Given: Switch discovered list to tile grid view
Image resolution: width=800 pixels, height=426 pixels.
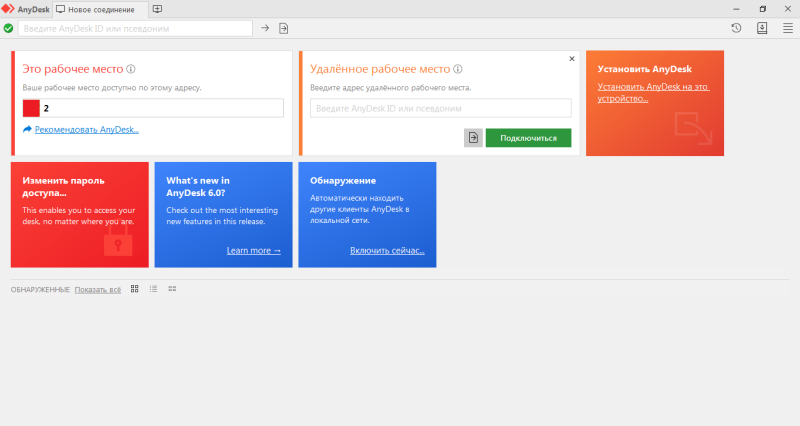Looking at the screenshot, I should coord(135,289).
